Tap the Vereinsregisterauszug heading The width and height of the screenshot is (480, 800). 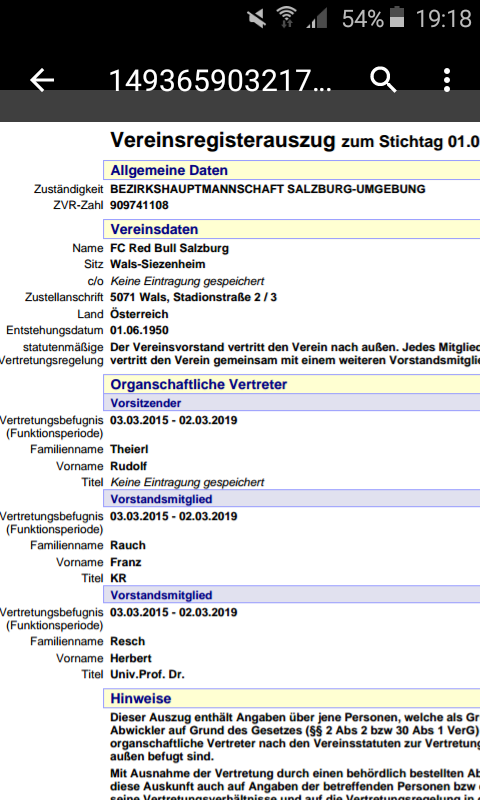223,139
